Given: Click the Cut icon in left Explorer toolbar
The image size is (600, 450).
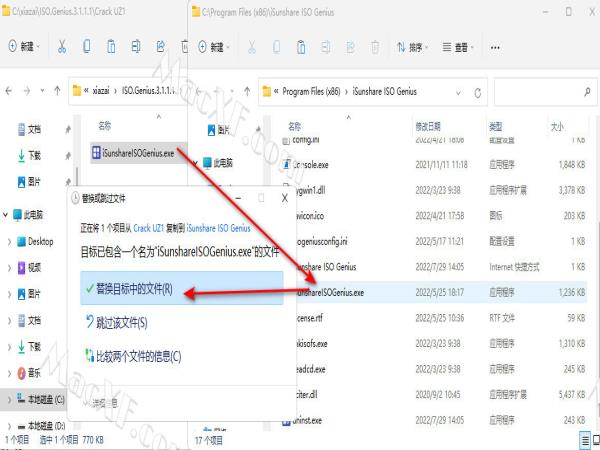Looking at the screenshot, I should (62, 47).
